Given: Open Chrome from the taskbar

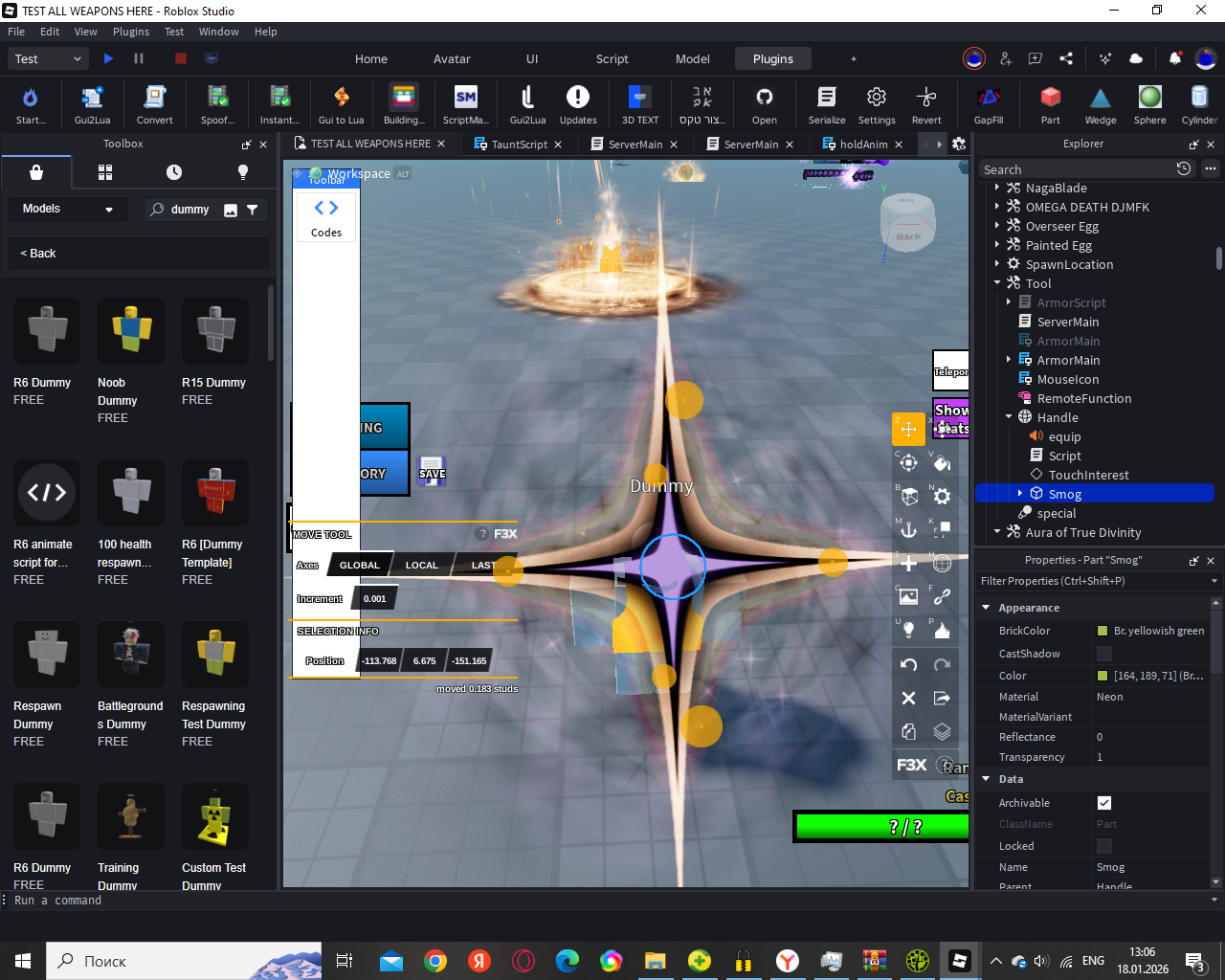Looking at the screenshot, I should click(435, 961).
